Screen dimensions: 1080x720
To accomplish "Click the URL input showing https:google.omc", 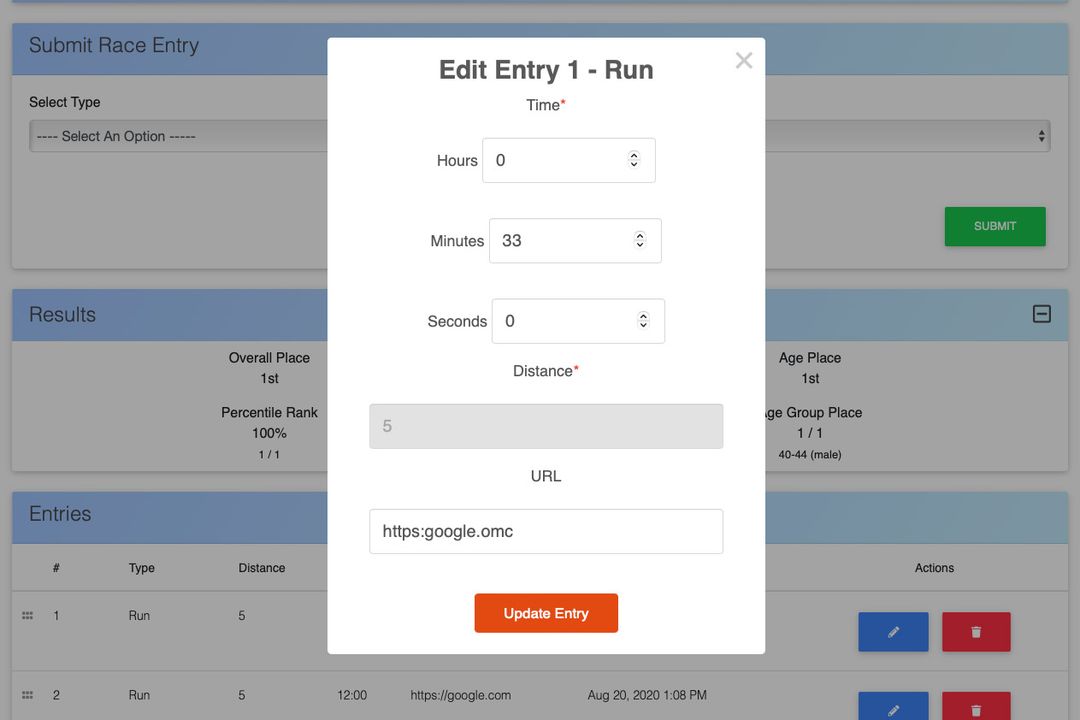I will click(546, 531).
